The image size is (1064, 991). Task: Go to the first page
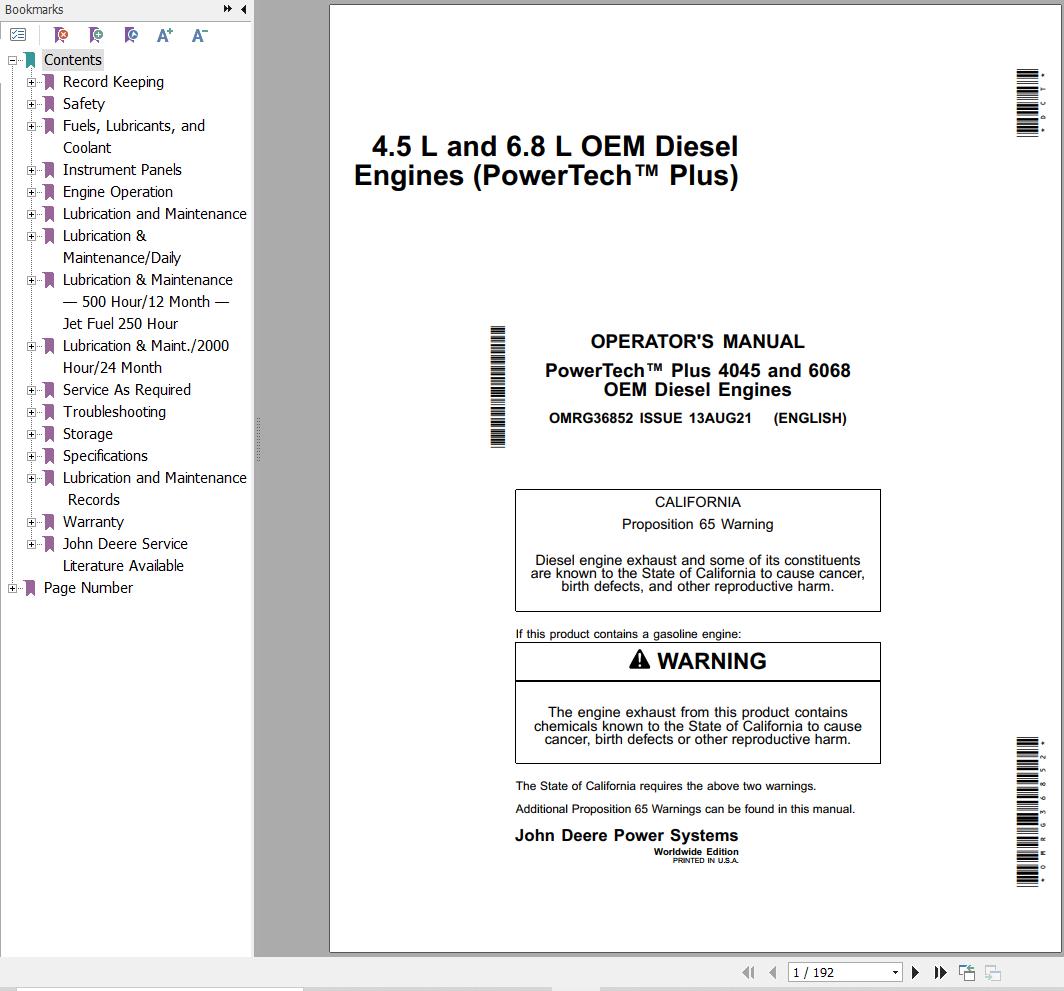click(748, 972)
